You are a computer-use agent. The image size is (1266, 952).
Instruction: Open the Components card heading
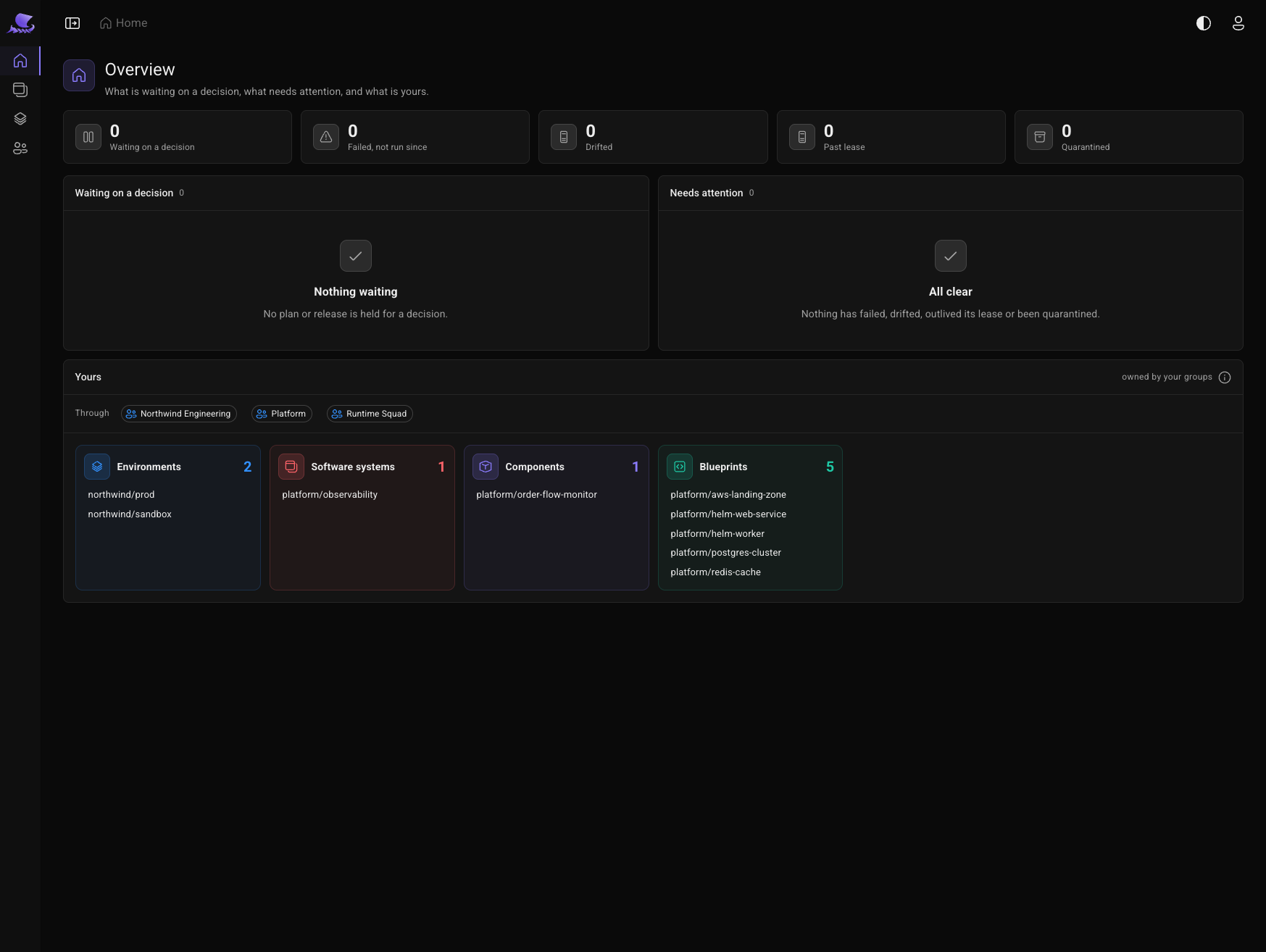pyautogui.click(x=535, y=467)
